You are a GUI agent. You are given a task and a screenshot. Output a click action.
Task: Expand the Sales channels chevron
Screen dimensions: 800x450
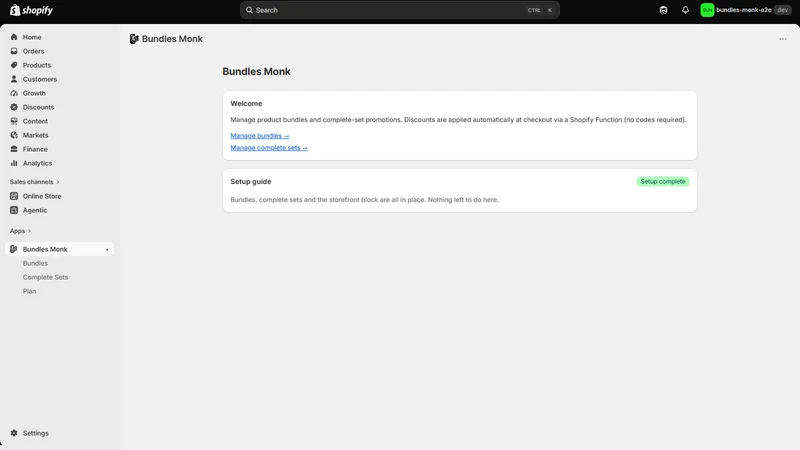point(58,182)
